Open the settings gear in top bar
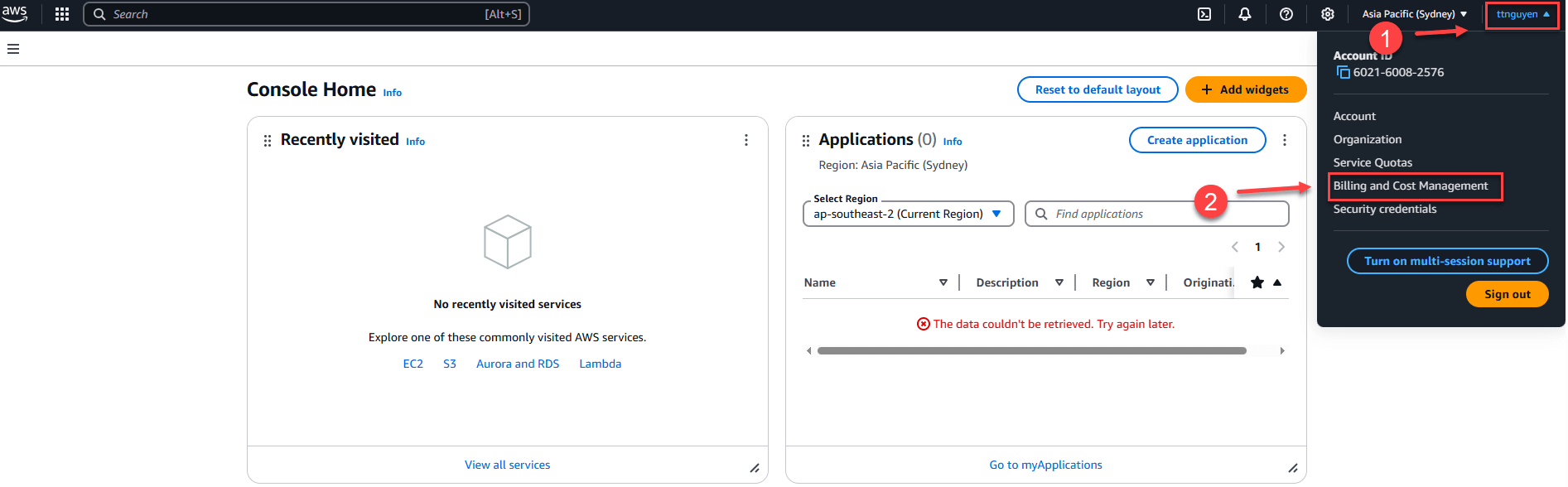This screenshot has width=1568, height=487. click(1327, 14)
